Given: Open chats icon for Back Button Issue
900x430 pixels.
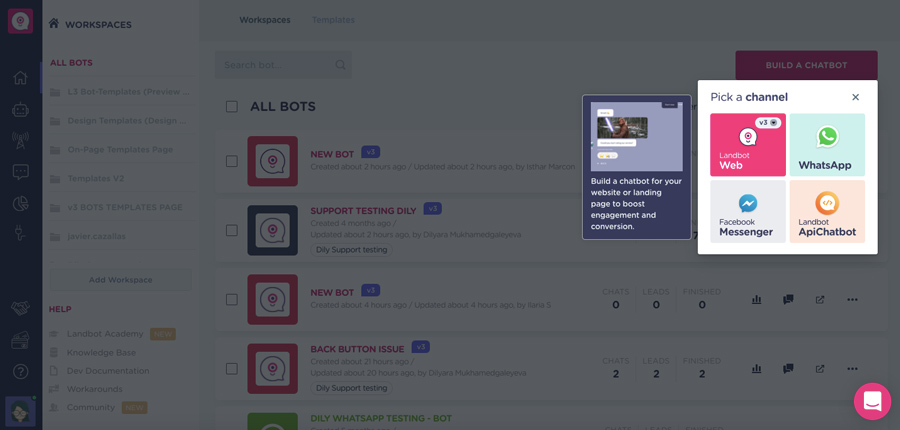Looking at the screenshot, I should pos(788,369).
